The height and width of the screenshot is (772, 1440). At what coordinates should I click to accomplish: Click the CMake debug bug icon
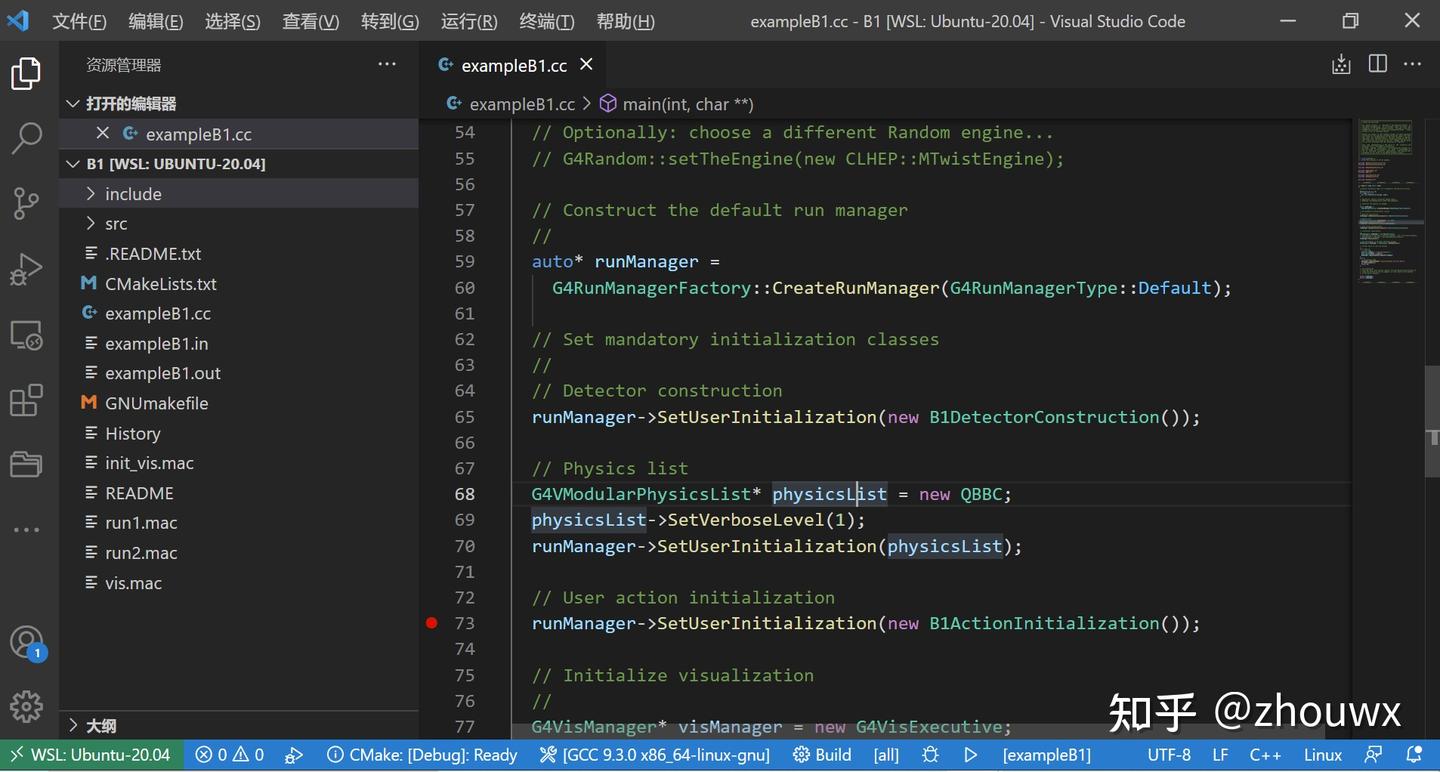(930, 755)
